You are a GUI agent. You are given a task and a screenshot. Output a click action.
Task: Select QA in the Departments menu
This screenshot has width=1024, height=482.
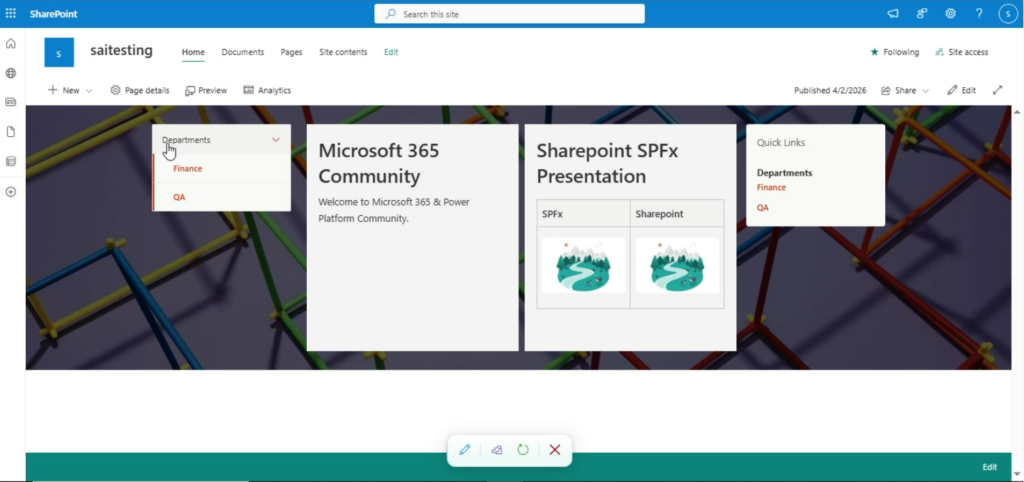(x=179, y=197)
